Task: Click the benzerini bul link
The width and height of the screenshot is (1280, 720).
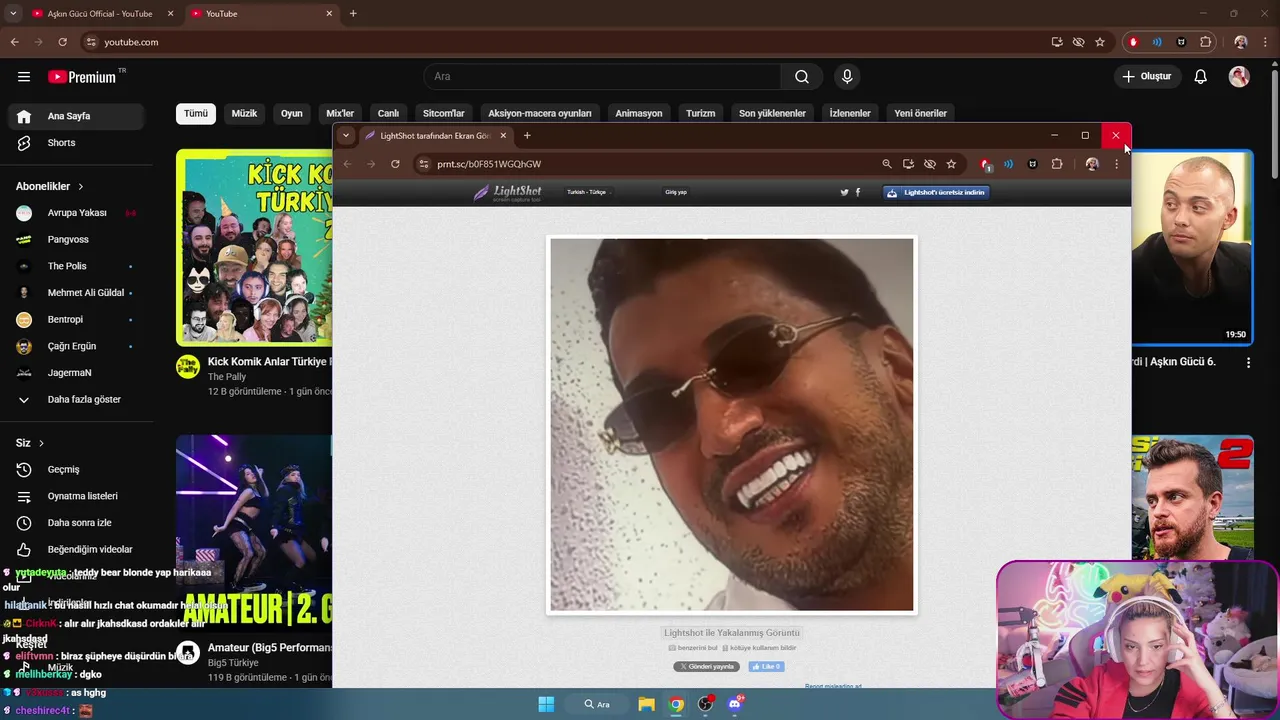Action: pos(693,648)
